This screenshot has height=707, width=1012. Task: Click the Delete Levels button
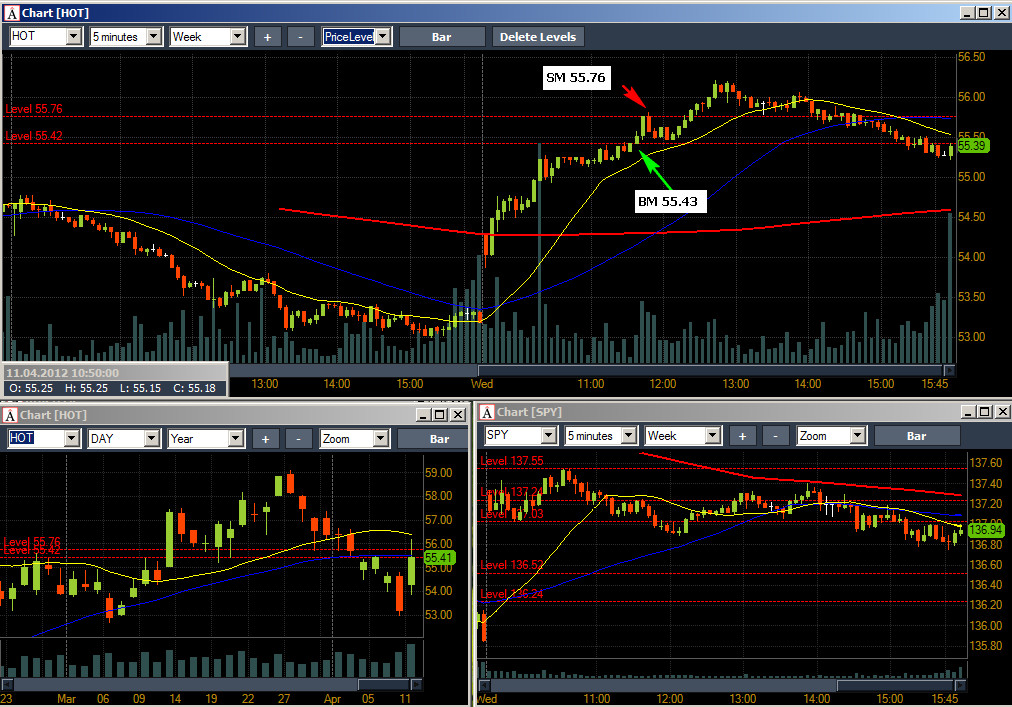click(538, 37)
